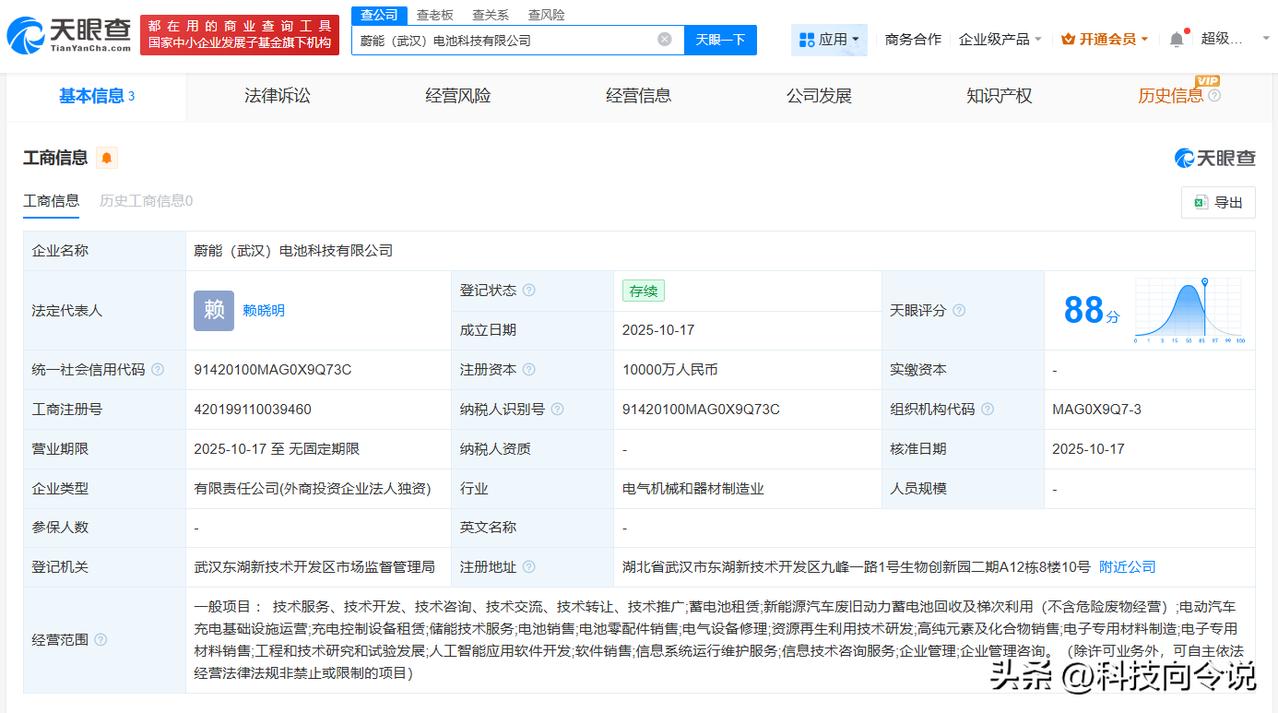
Task: Click the Excel icon beside 导出
Action: [x=1199, y=202]
